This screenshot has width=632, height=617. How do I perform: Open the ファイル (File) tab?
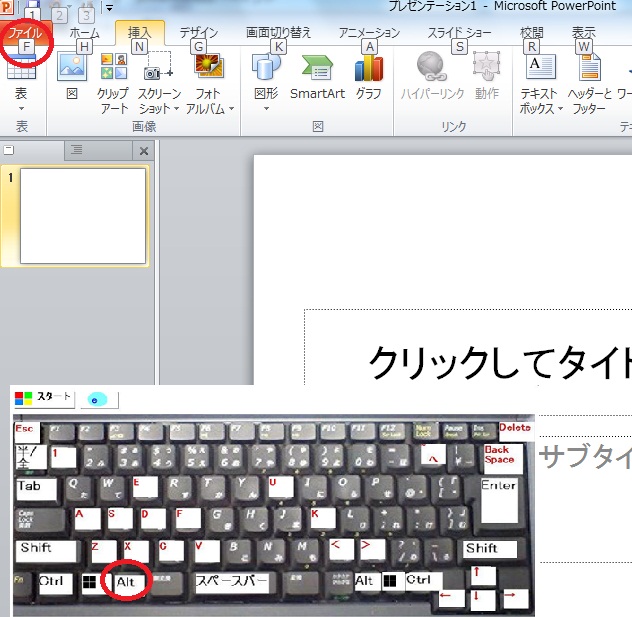[25, 33]
